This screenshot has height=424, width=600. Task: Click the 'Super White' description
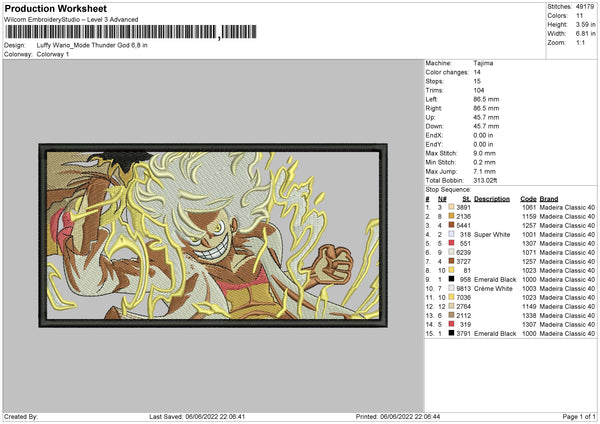(x=492, y=234)
